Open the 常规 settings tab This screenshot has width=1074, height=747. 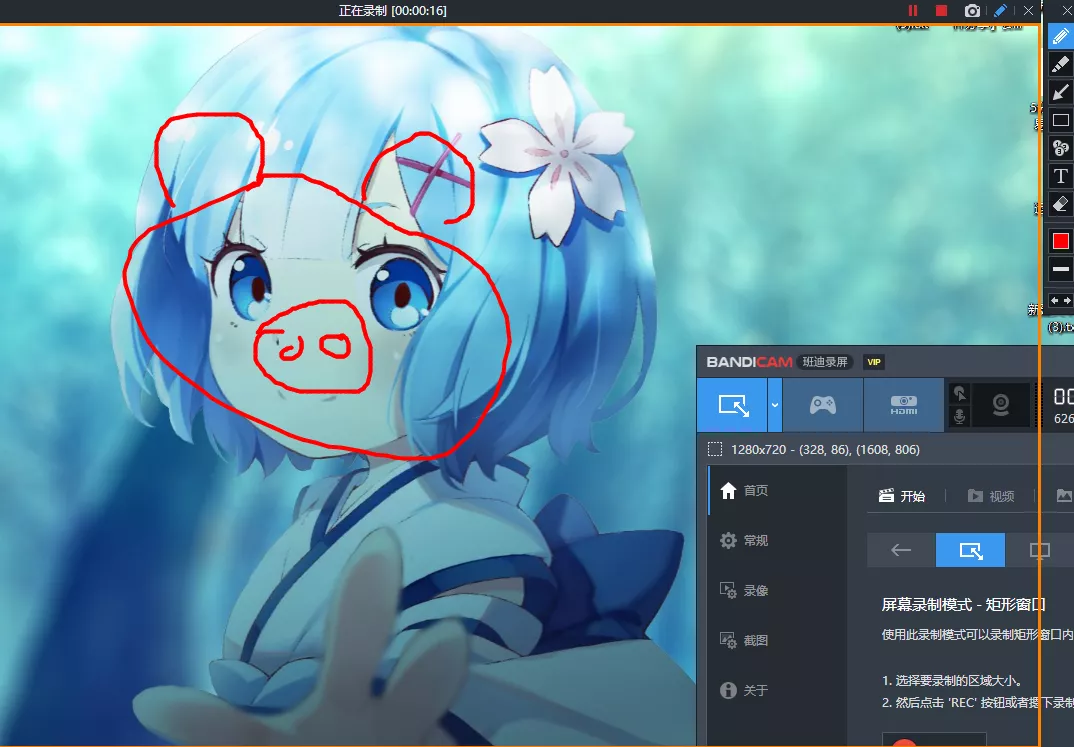(755, 541)
